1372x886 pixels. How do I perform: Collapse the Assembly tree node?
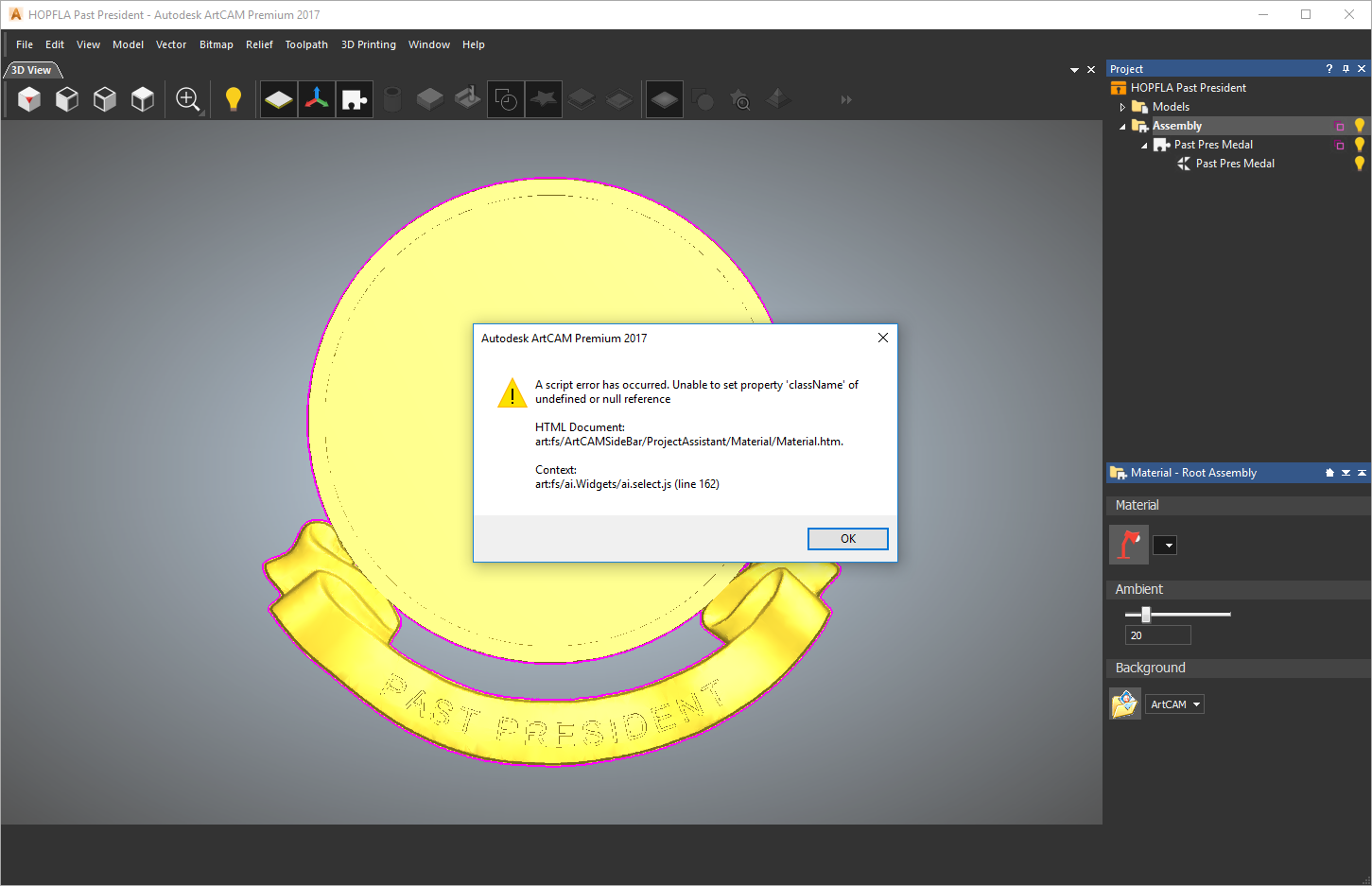coord(1122,125)
